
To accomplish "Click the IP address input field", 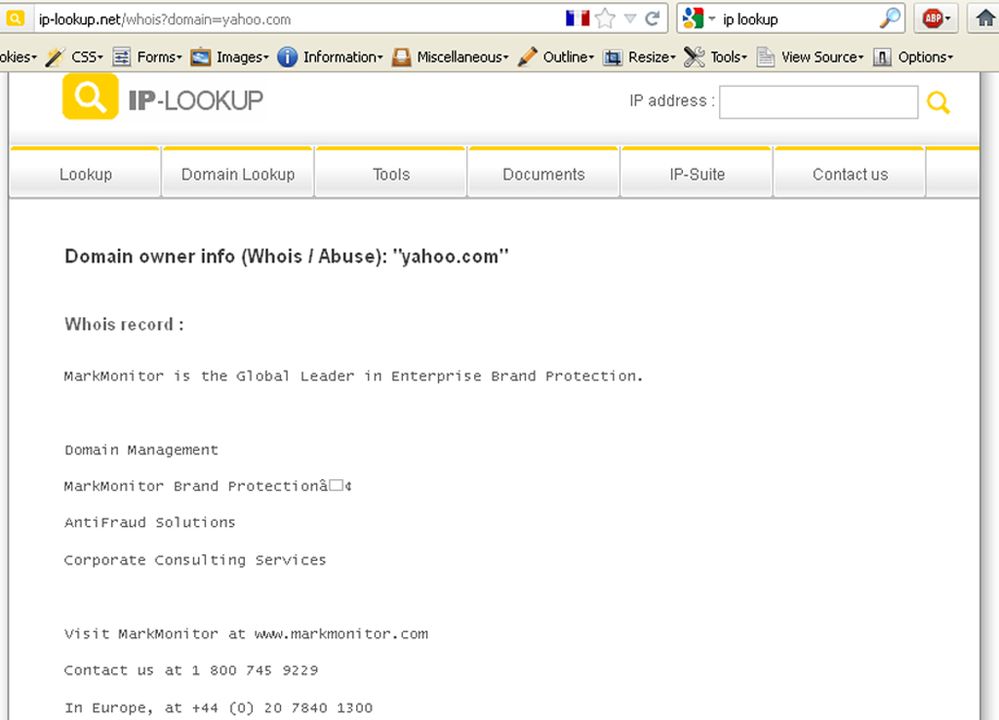I will point(818,102).
